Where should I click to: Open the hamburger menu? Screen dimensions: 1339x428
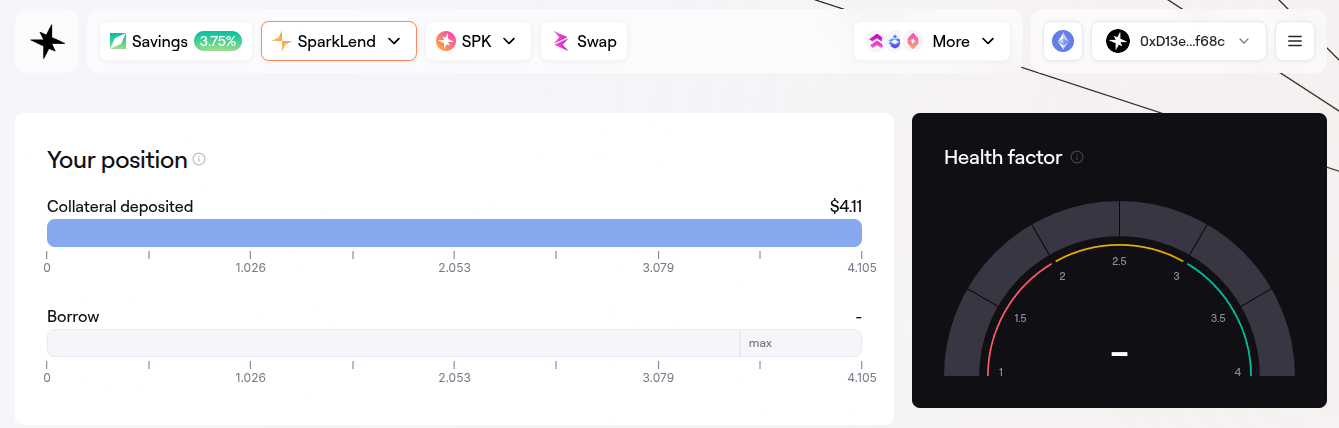click(1294, 41)
